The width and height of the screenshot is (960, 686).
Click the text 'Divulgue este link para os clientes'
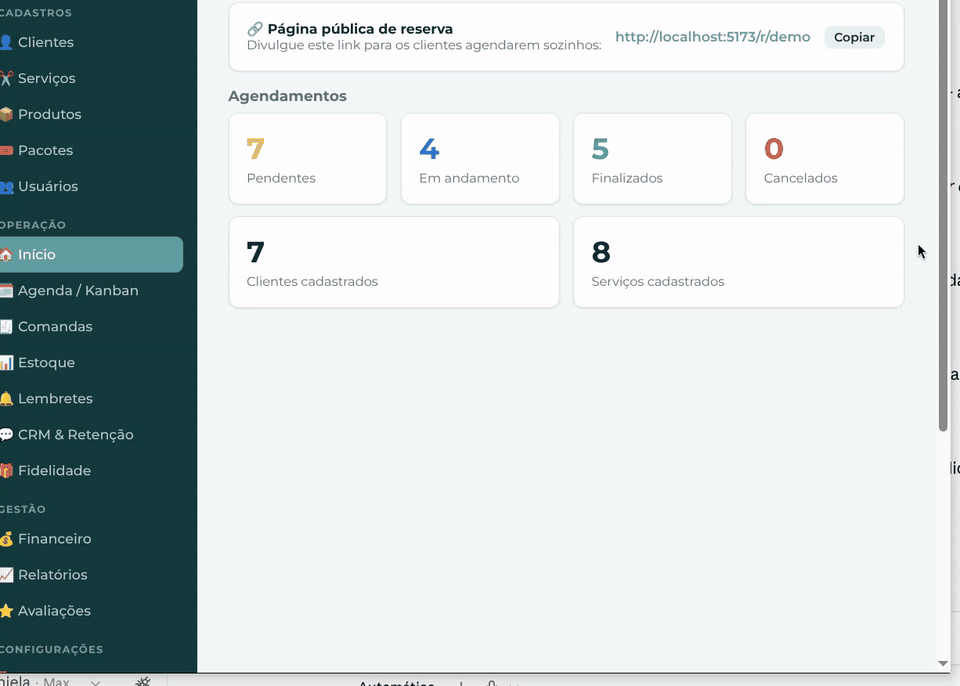pyautogui.click(x=354, y=45)
